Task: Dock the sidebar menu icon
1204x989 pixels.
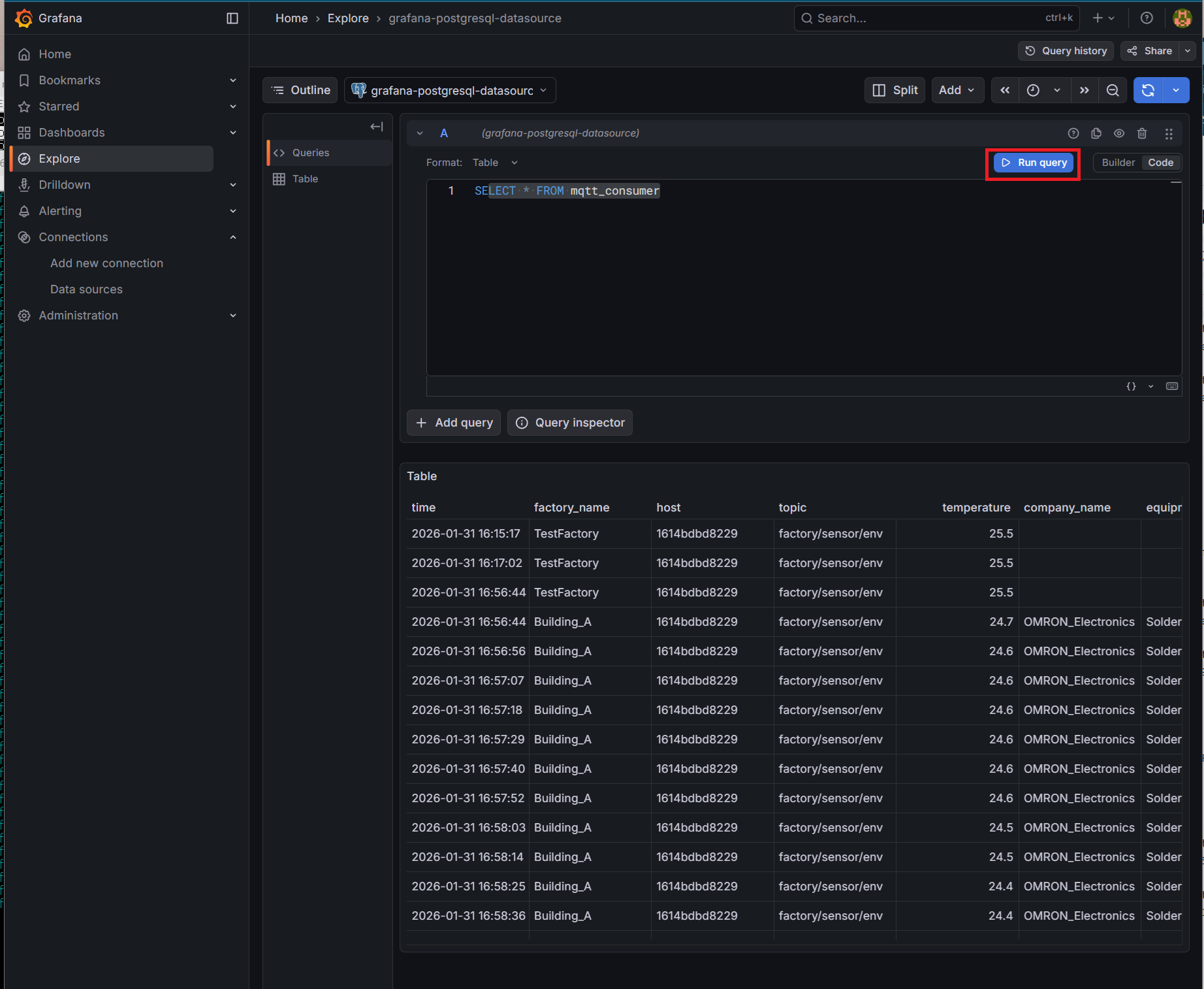Action: [x=232, y=18]
